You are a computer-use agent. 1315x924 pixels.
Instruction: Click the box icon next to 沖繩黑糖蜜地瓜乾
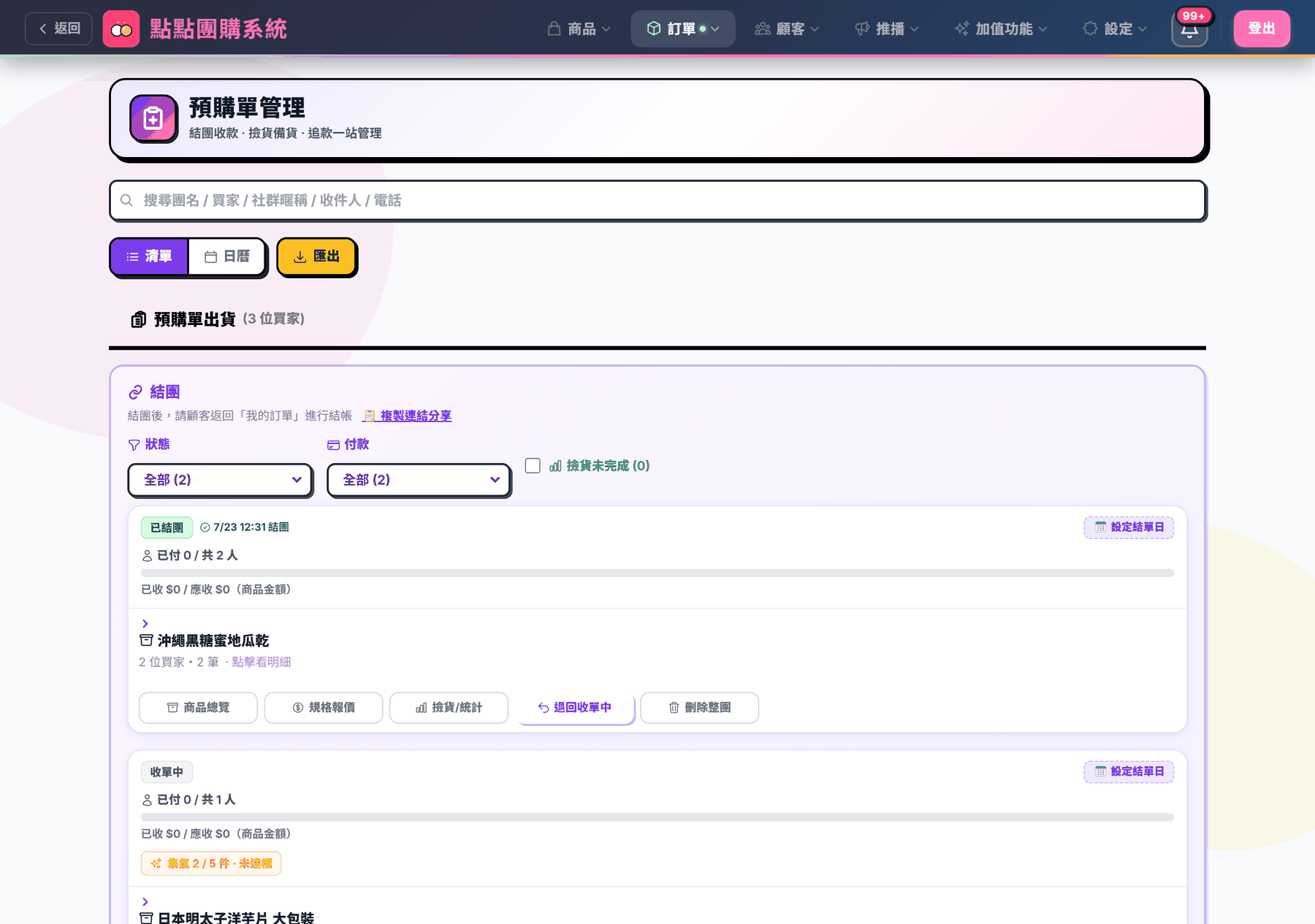click(146, 641)
